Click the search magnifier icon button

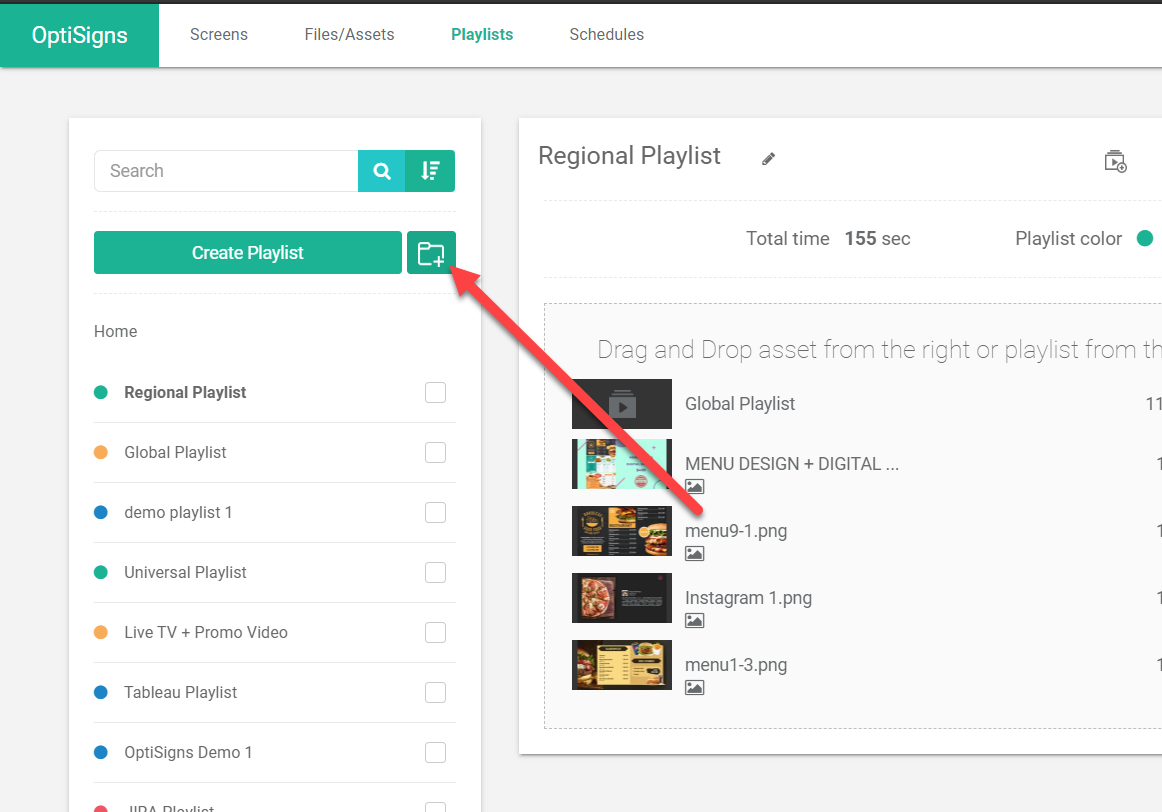click(382, 171)
